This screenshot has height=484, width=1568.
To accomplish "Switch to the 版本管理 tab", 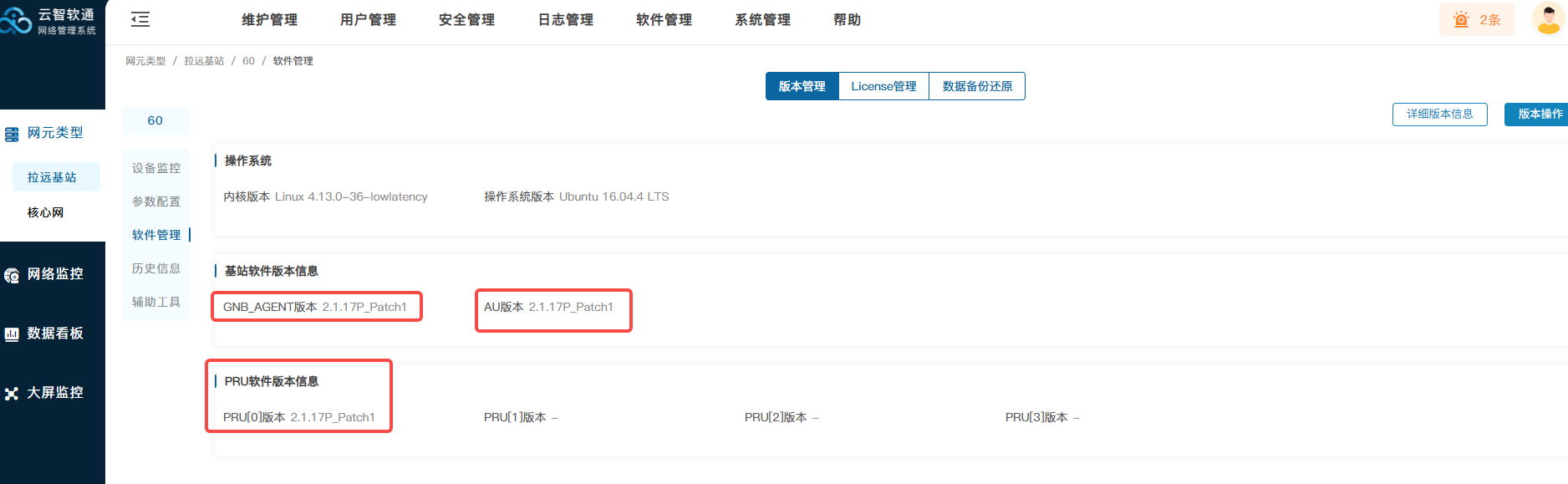I will click(802, 86).
